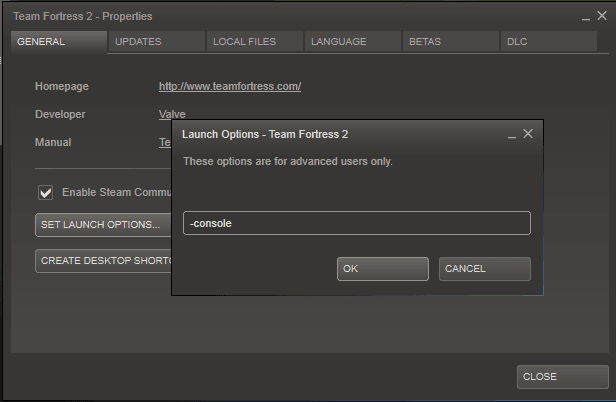Image resolution: width=616 pixels, height=402 pixels.
Task: Switch to the DLC tab
Action: (547, 42)
